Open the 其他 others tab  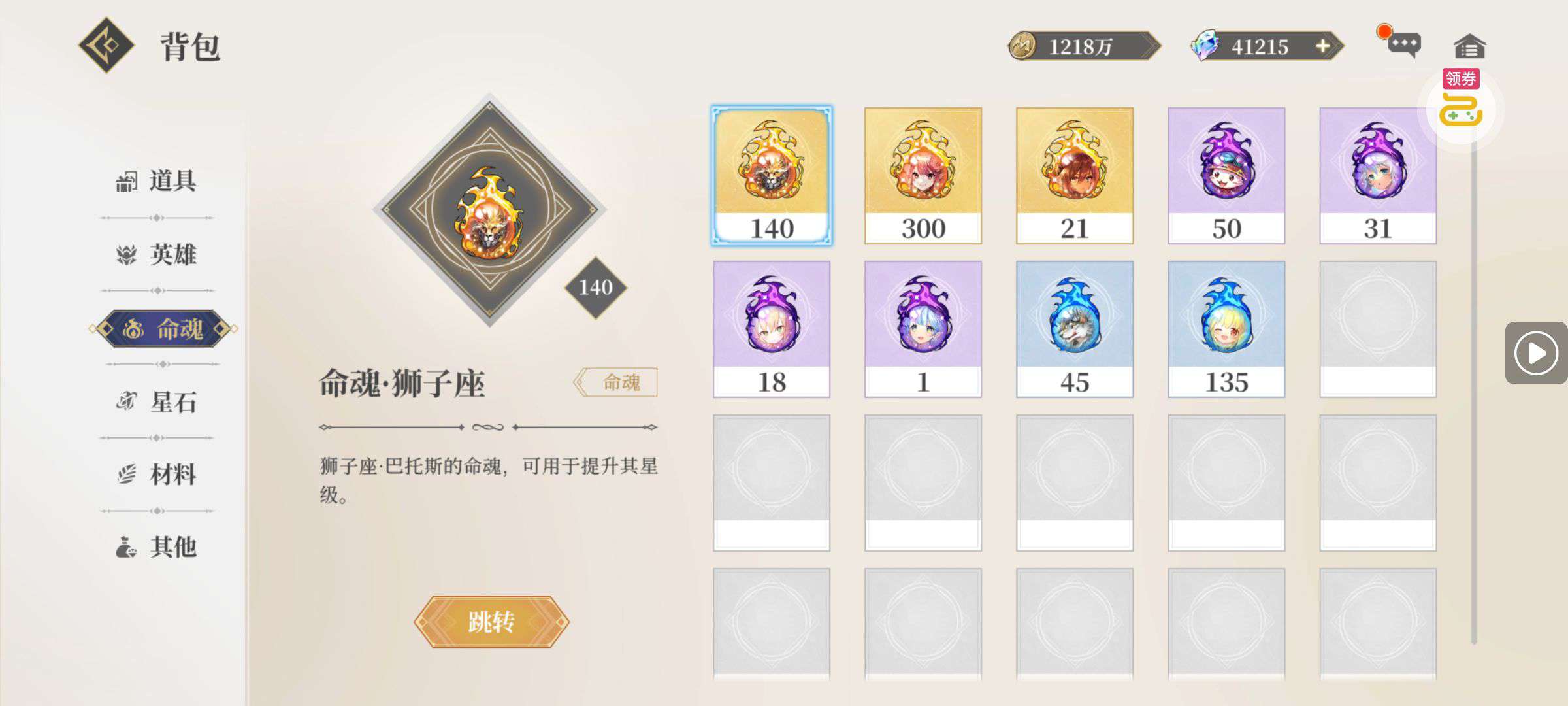point(157,547)
